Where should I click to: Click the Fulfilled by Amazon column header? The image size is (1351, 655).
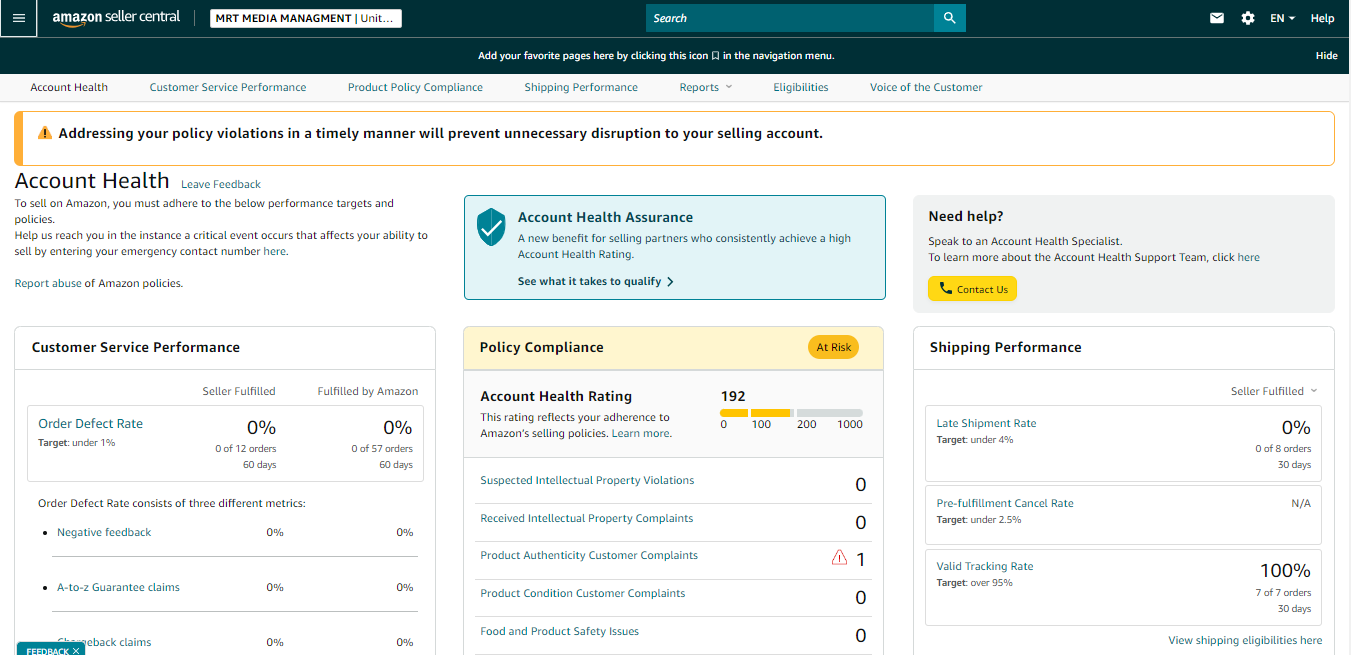pyautogui.click(x=368, y=391)
